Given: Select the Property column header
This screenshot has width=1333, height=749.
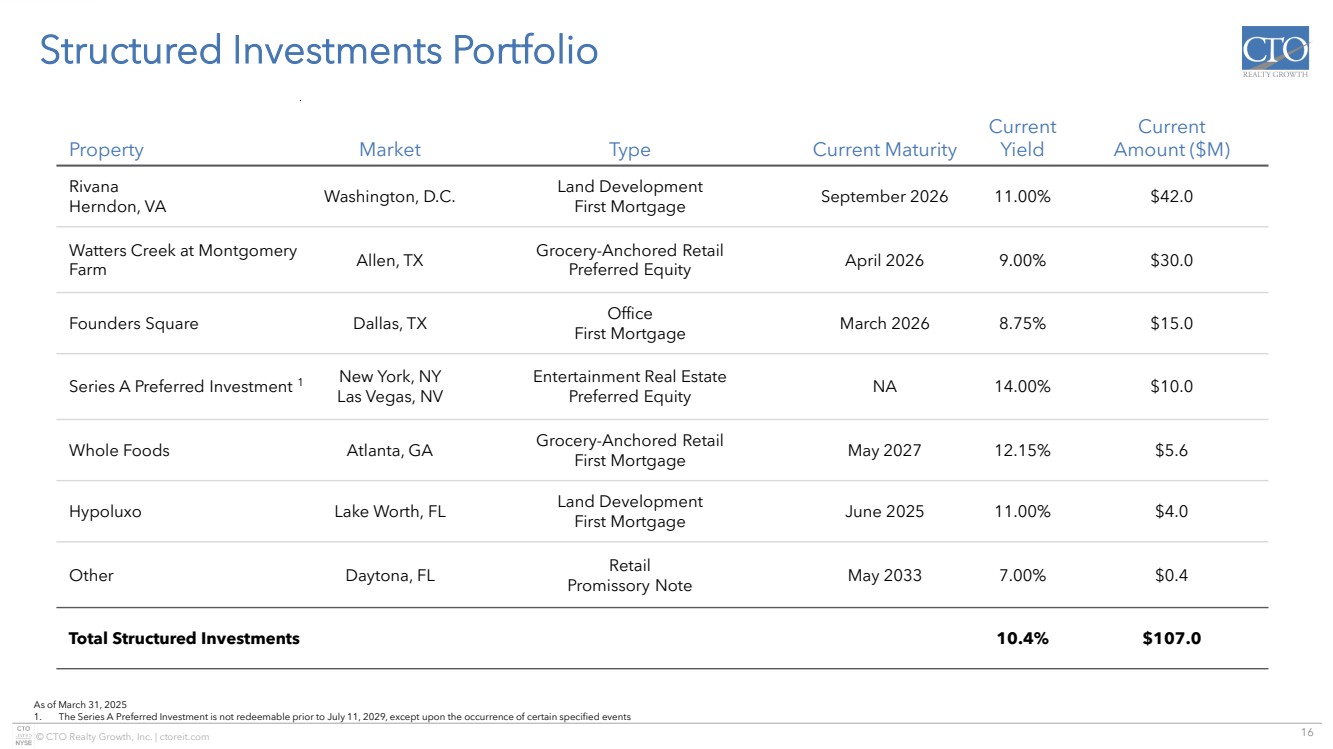Looking at the screenshot, I should pos(106,150).
